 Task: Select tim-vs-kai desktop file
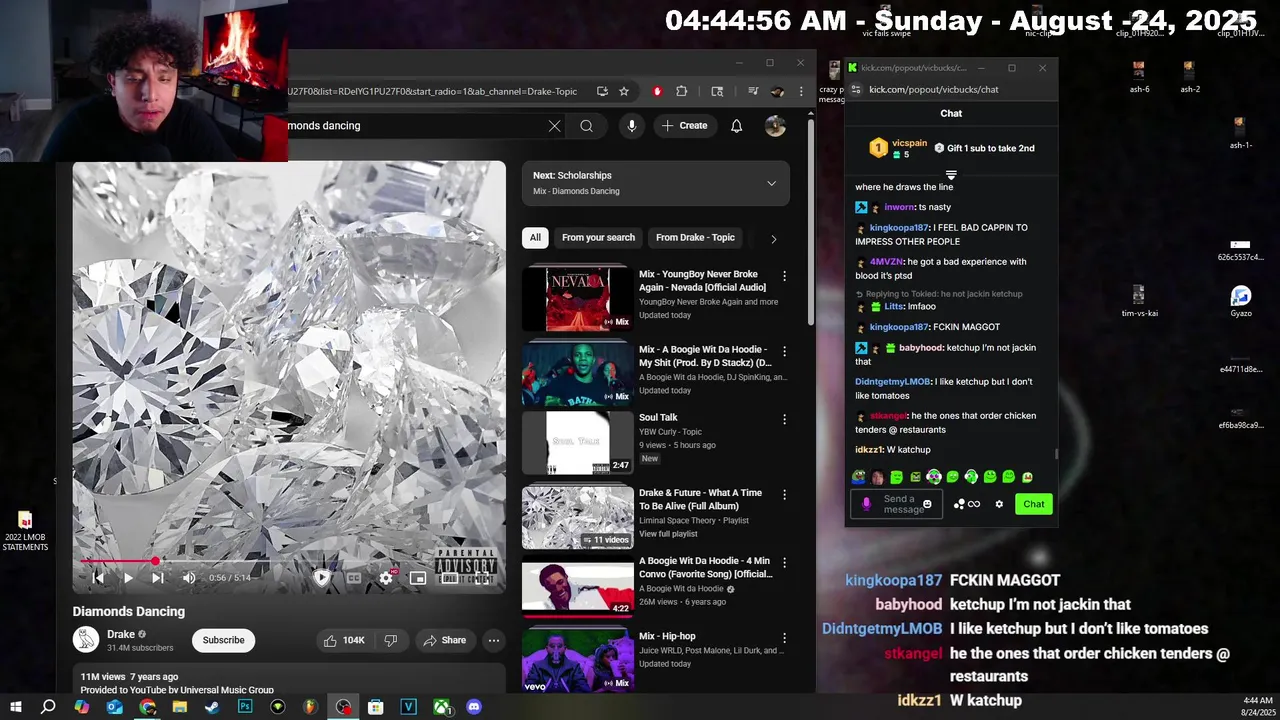pyautogui.click(x=1139, y=301)
